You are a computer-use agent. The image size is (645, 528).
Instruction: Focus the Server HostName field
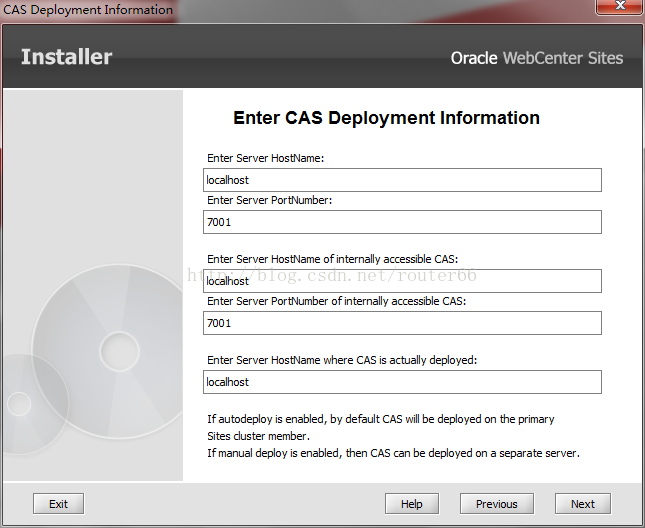(402, 180)
